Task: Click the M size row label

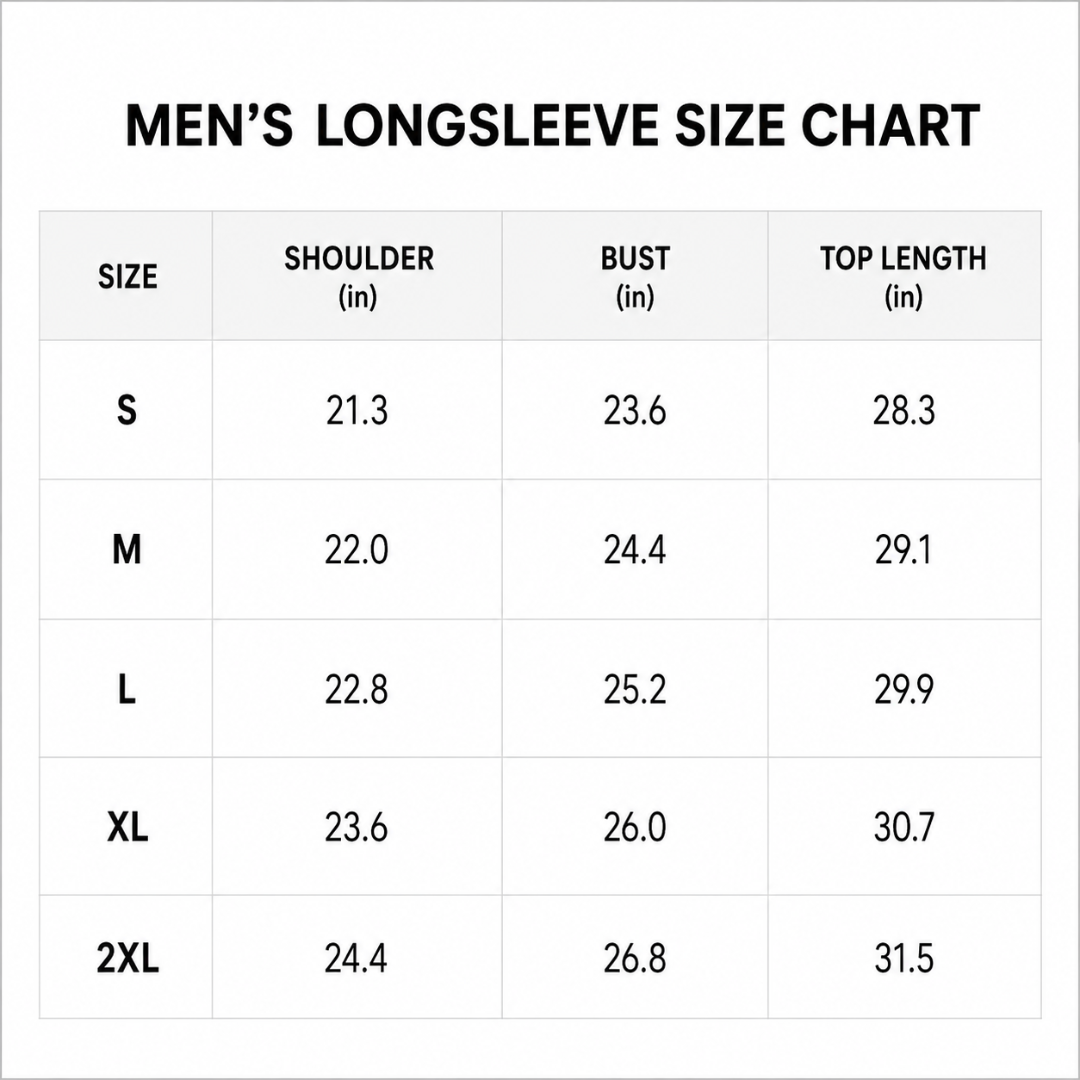Action: [127, 550]
